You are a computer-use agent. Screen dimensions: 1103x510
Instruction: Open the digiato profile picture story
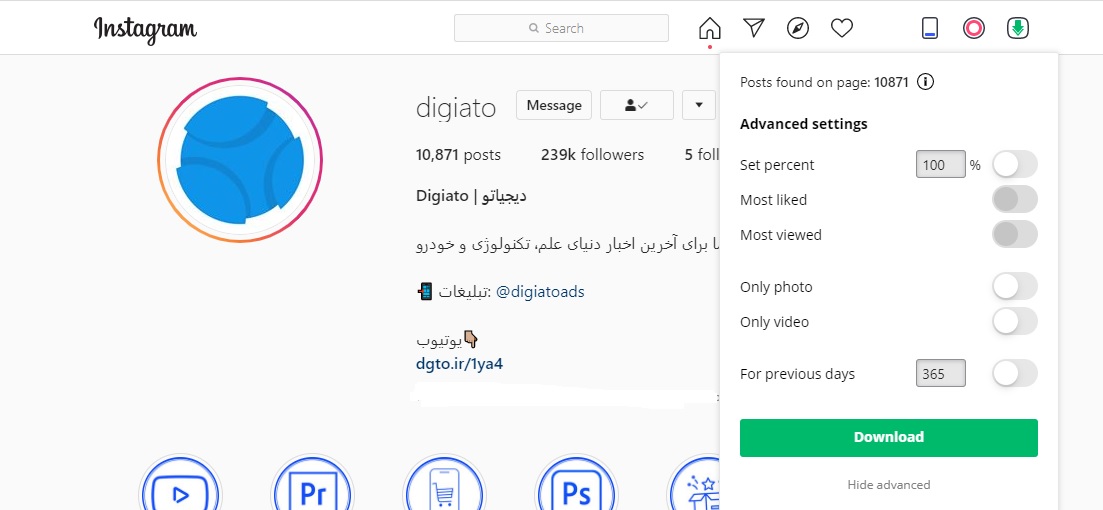tap(240, 160)
